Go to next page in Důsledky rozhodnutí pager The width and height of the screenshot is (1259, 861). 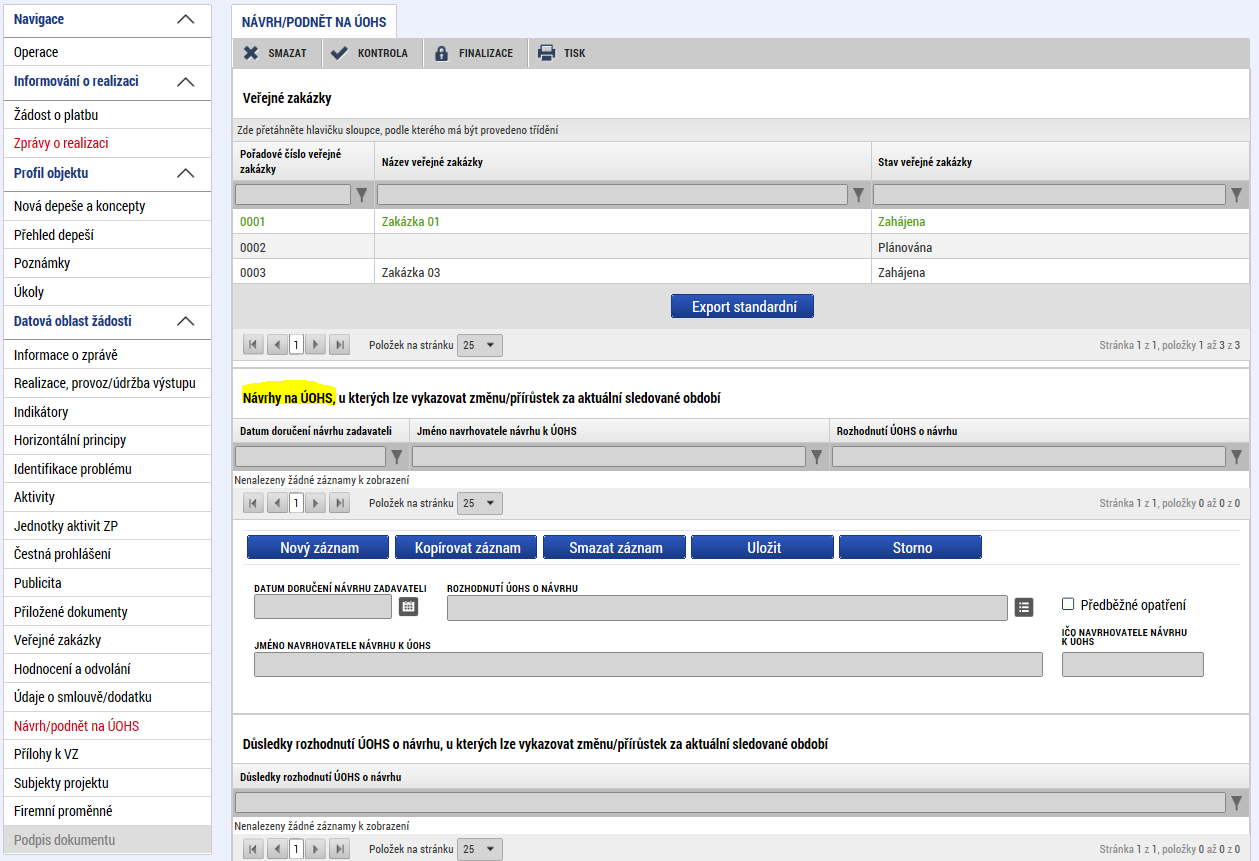click(315, 849)
